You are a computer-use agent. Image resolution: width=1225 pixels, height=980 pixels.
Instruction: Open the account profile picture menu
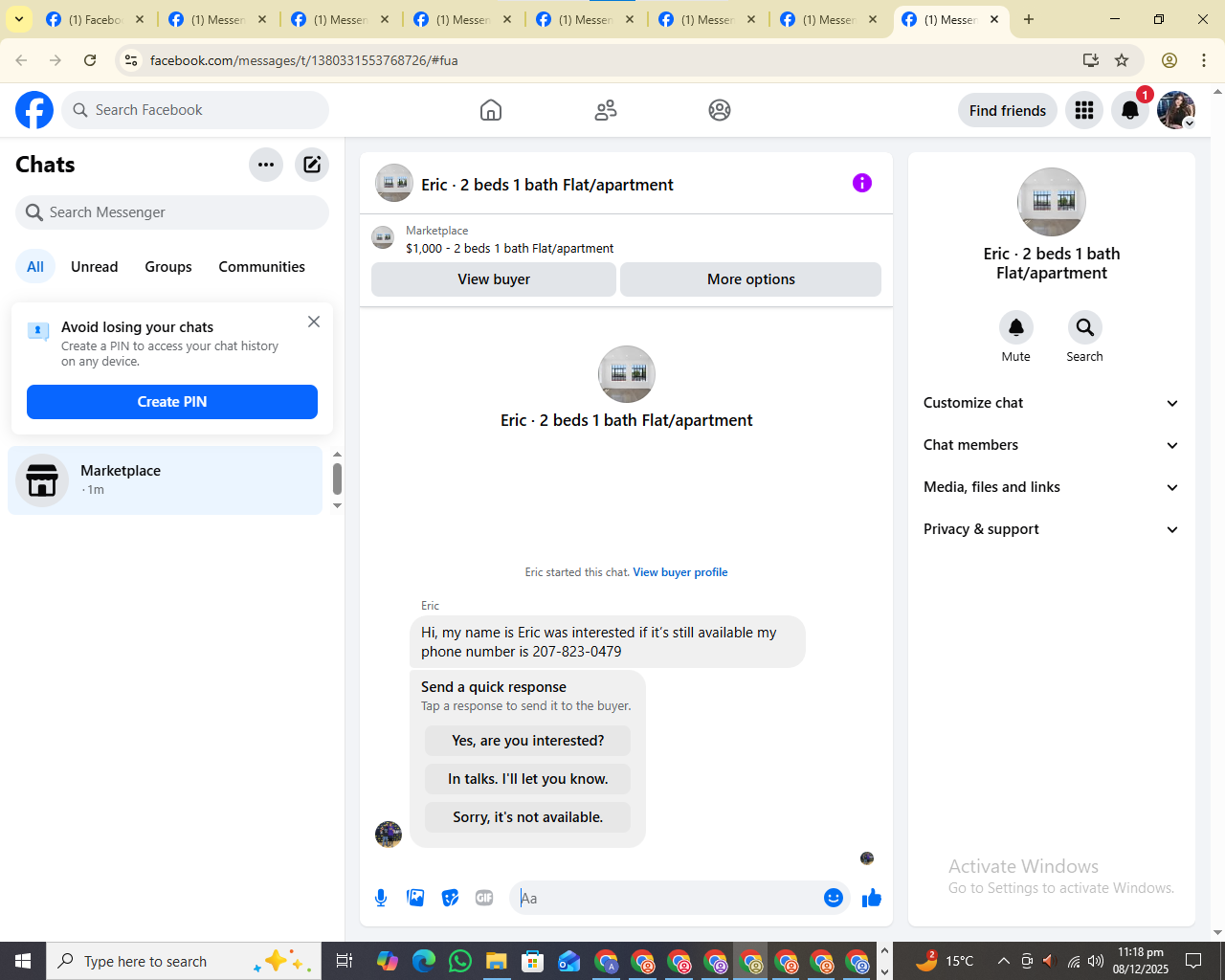tap(1176, 110)
